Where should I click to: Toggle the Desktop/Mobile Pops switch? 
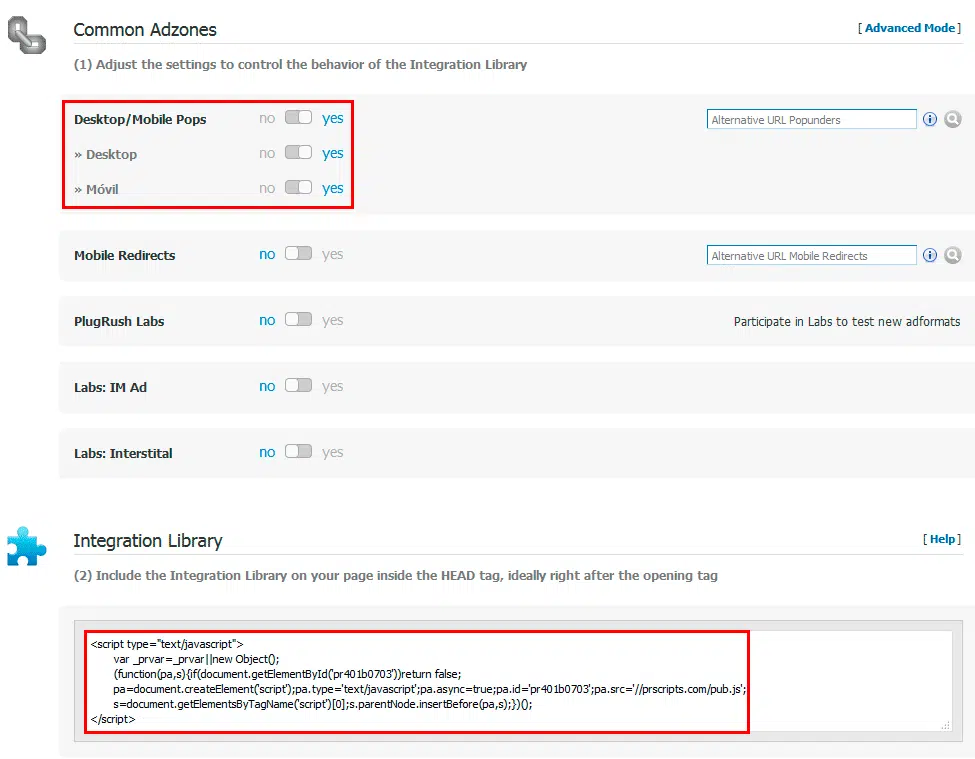tap(298, 117)
